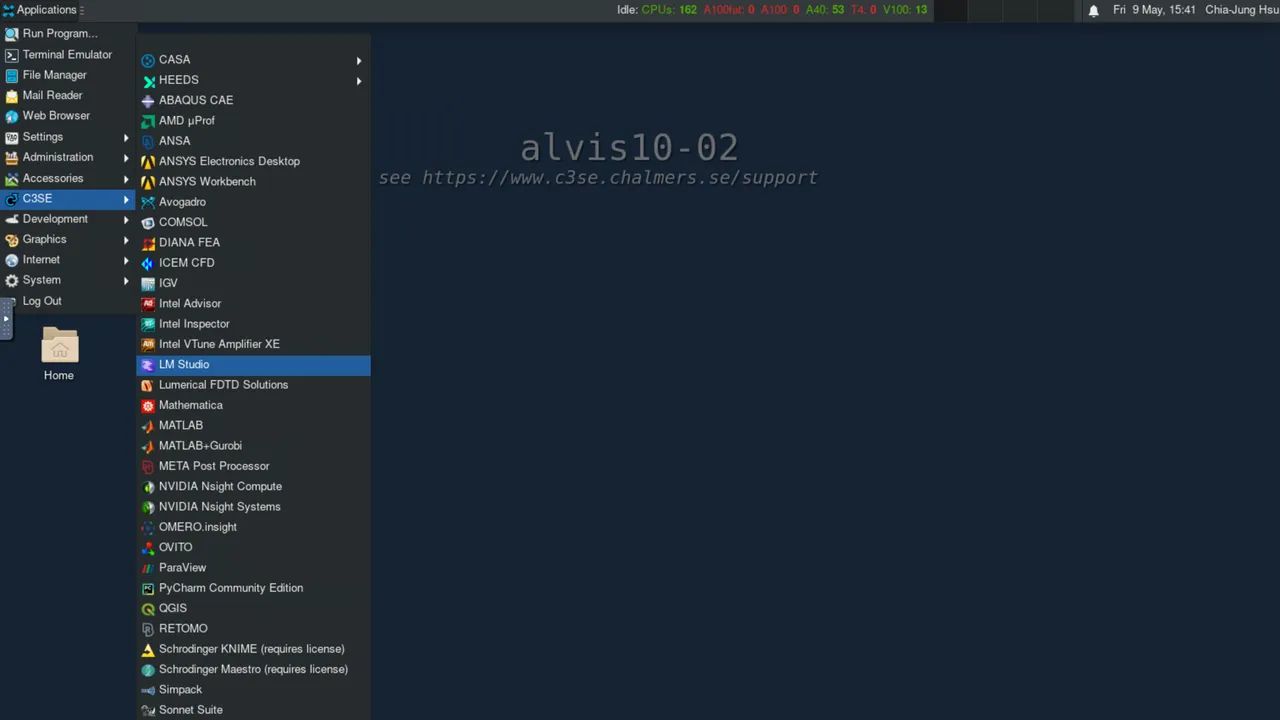This screenshot has width=1280, height=720.
Task: Launch MATLAB from the C3SE list
Action: tap(253, 426)
